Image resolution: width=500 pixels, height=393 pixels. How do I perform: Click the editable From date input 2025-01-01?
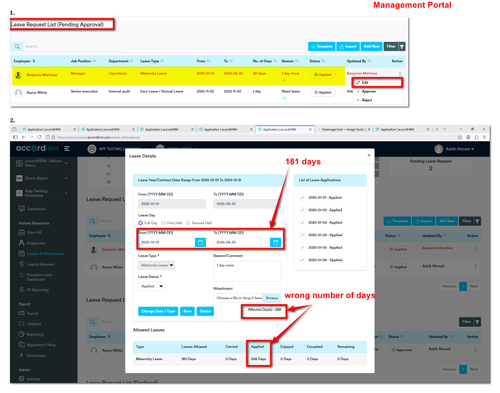pos(166,242)
